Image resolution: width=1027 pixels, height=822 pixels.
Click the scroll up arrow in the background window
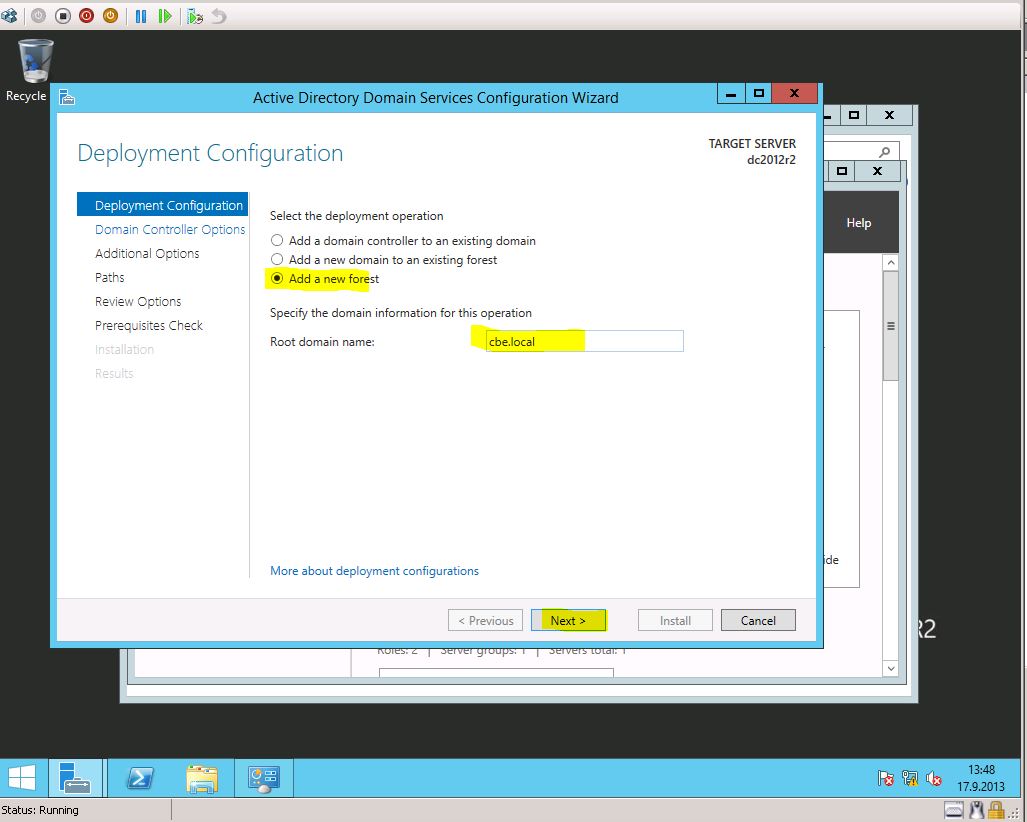[890, 263]
